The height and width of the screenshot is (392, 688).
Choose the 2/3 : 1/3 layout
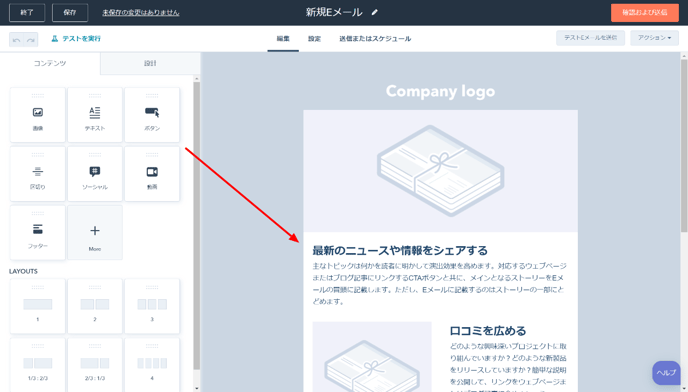[95, 365]
